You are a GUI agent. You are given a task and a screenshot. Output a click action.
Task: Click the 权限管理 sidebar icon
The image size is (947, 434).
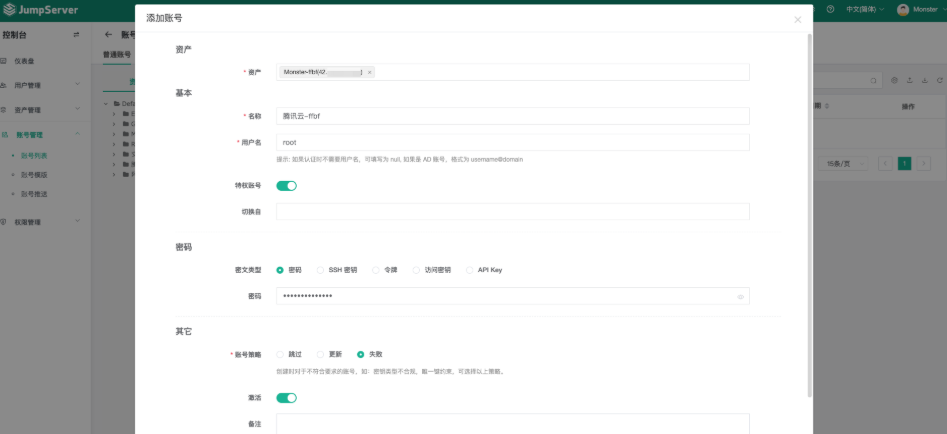(x=4, y=222)
